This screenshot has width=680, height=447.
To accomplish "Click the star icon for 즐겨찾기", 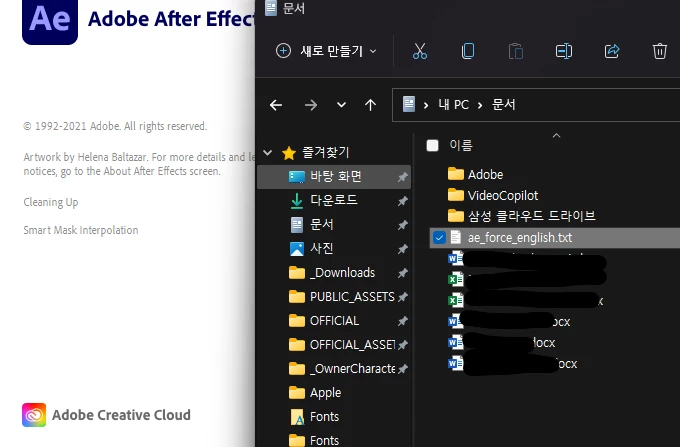I will (289, 153).
